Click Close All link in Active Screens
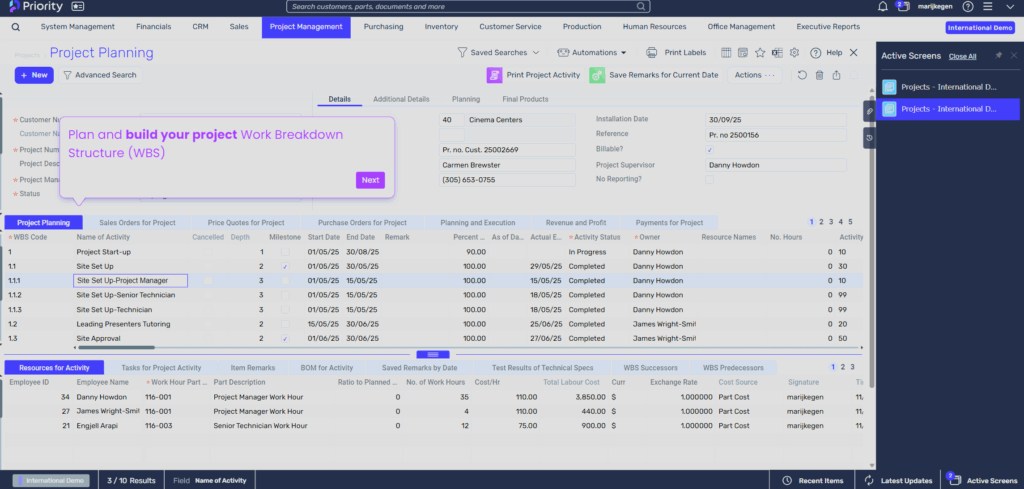The width and height of the screenshot is (1024, 489). (x=963, y=56)
